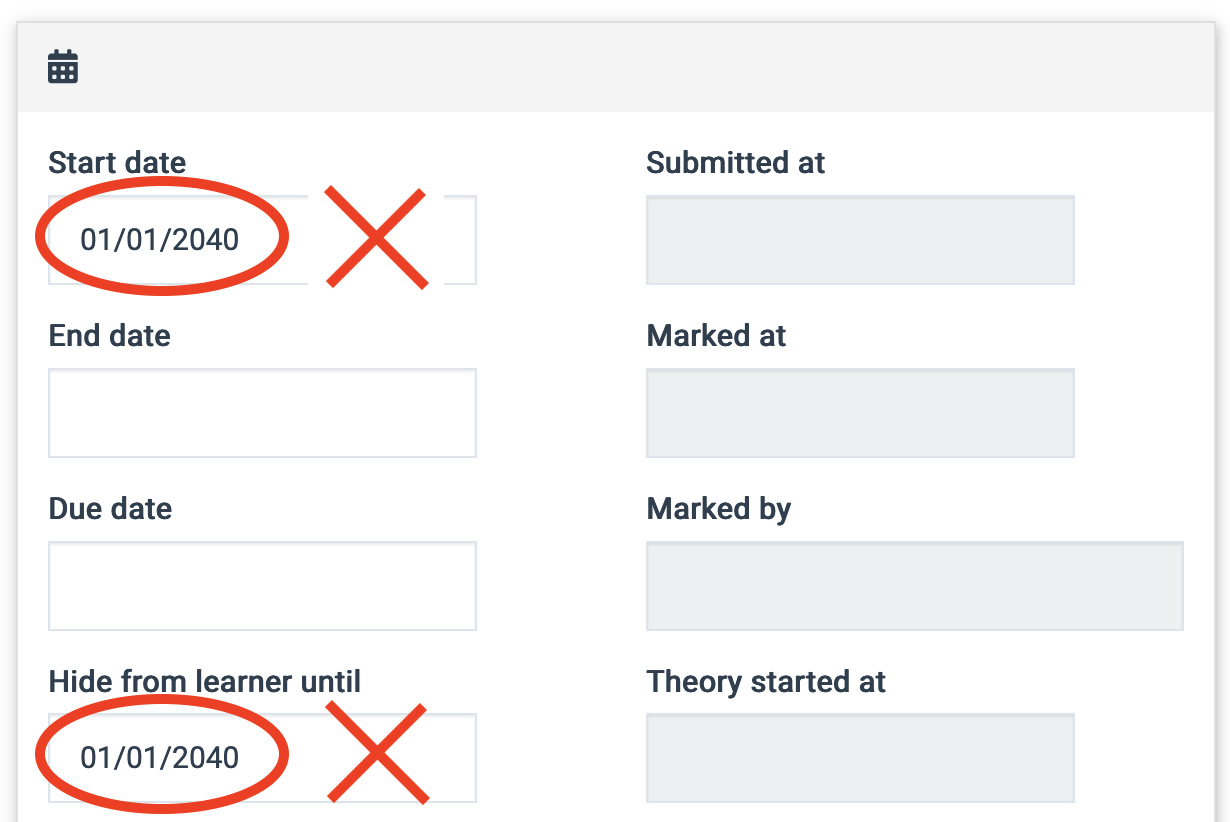Click the greyed Submitted at field
The width and height of the screenshot is (1230, 822).
(x=860, y=240)
